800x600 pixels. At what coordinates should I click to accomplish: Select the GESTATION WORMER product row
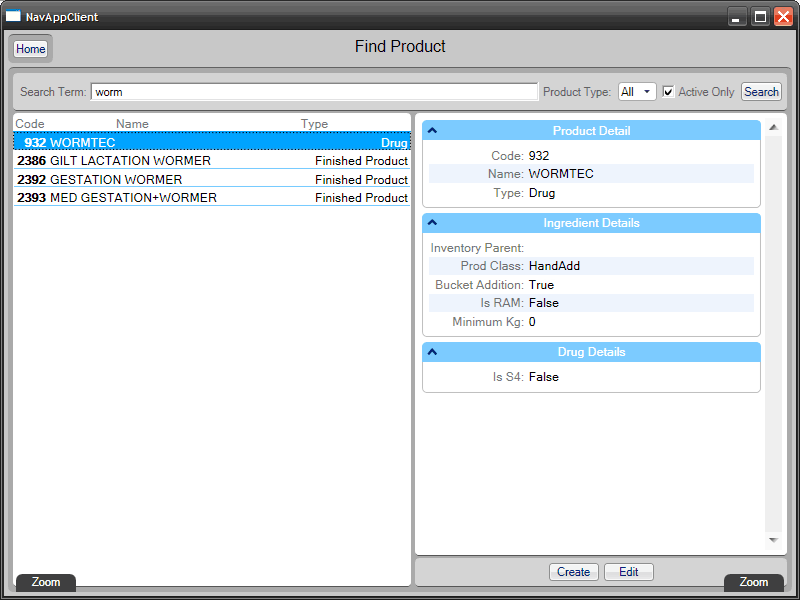[x=211, y=180]
